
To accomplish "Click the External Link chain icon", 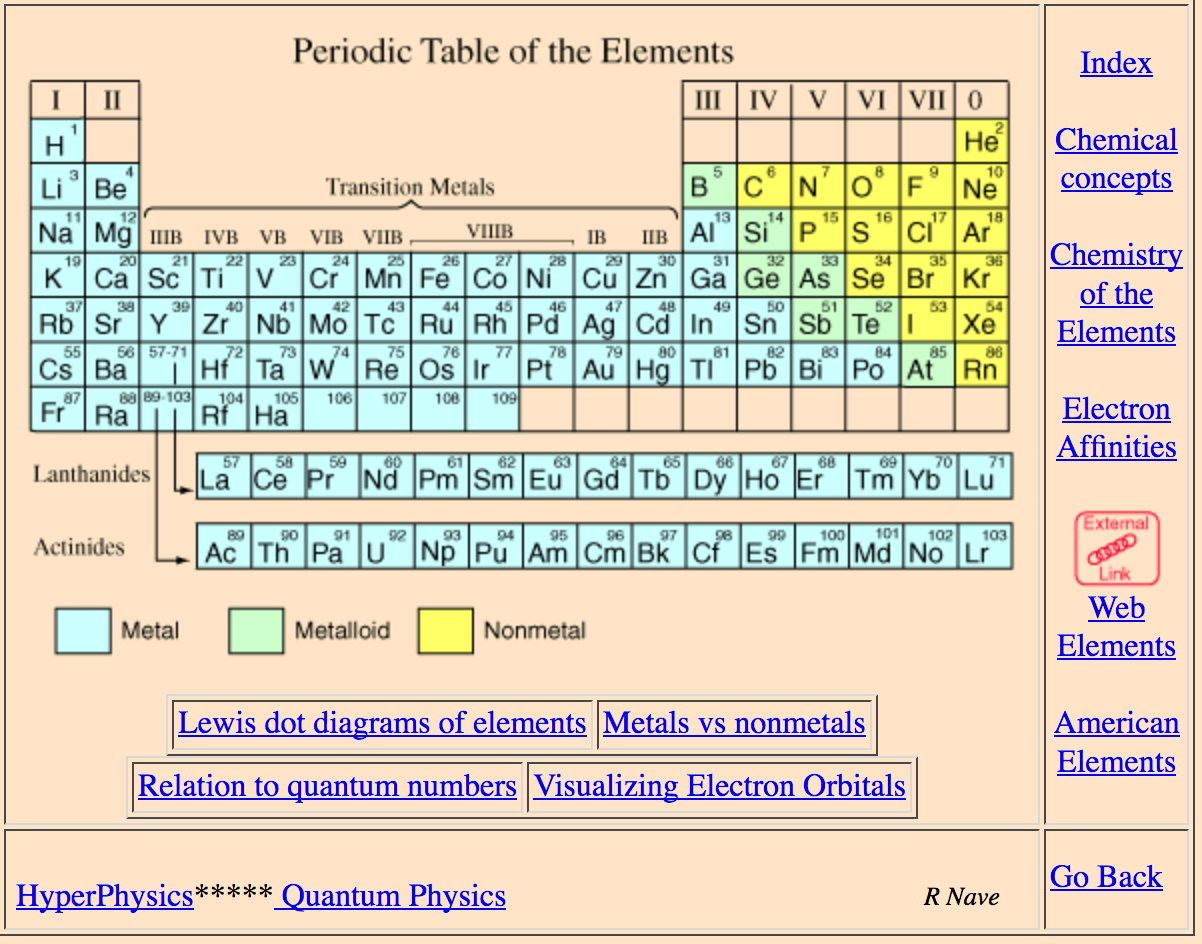I will point(1116,548).
